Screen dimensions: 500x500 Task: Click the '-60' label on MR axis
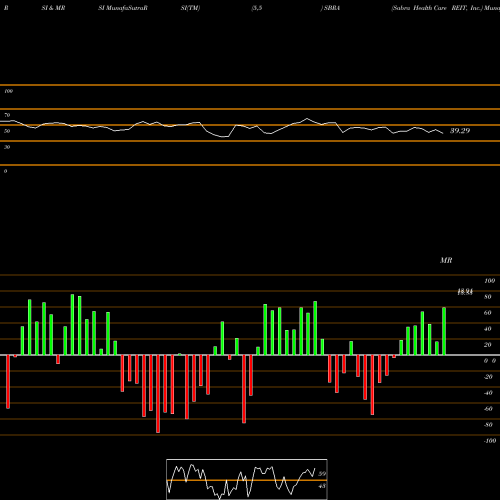pyautogui.click(x=488, y=409)
